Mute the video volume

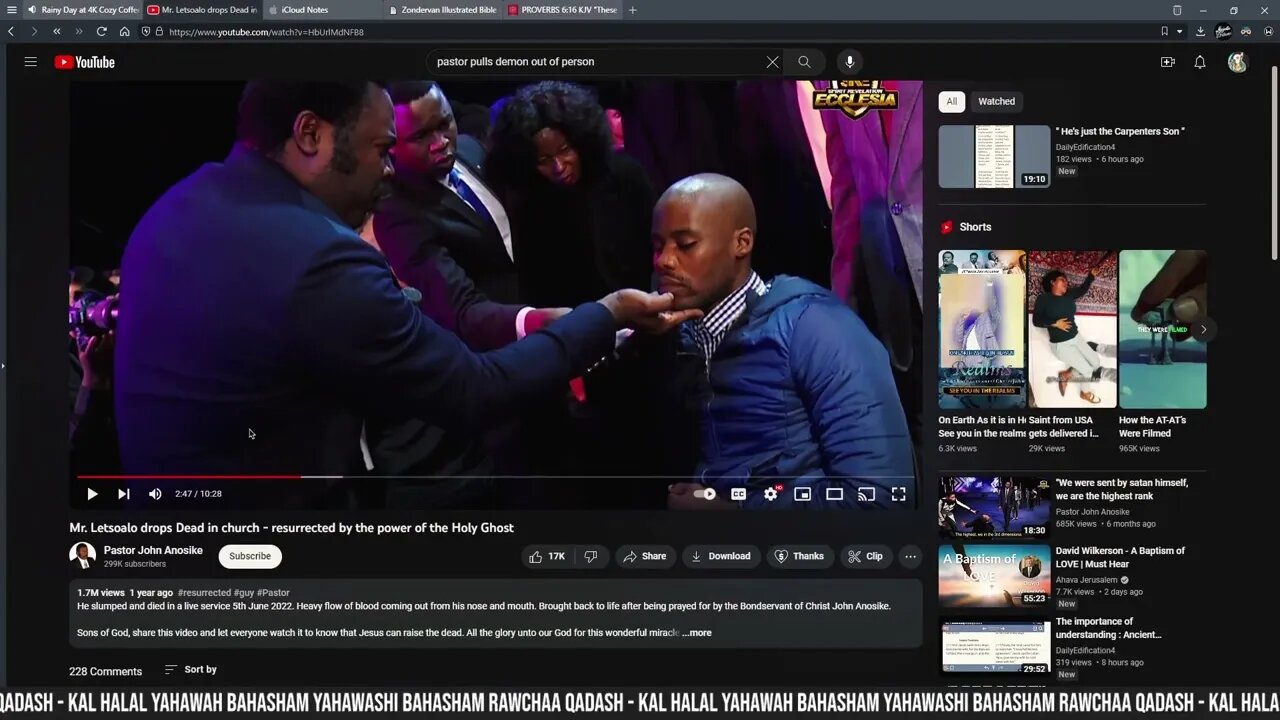(x=155, y=494)
